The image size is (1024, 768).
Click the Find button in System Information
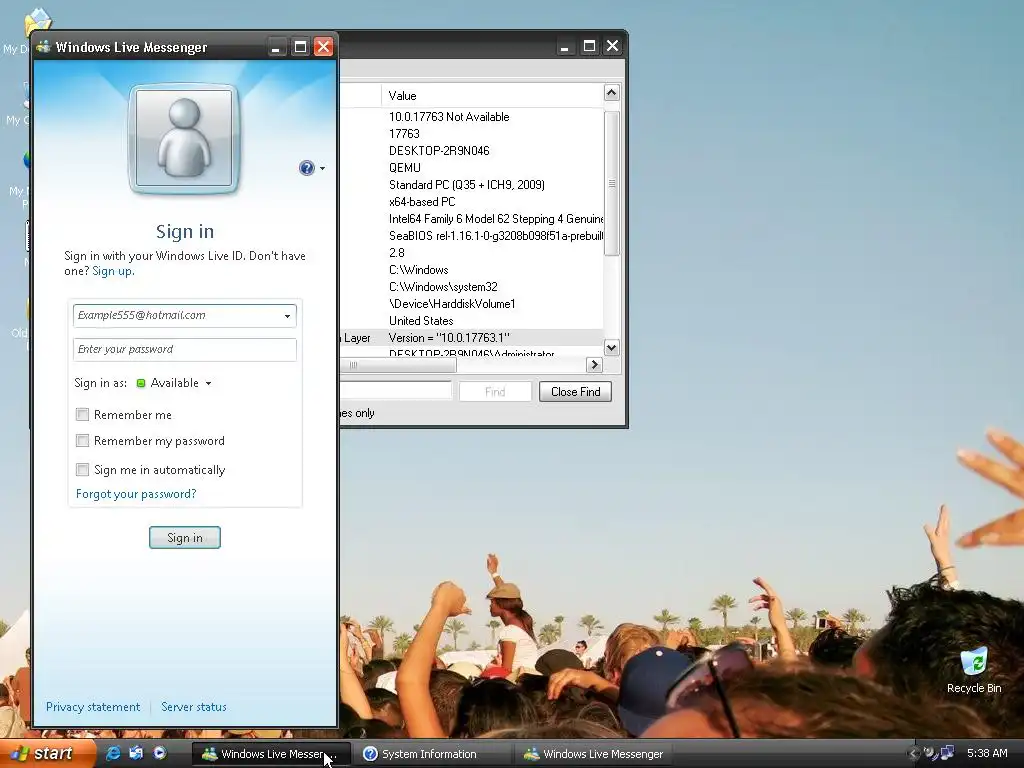pos(495,392)
